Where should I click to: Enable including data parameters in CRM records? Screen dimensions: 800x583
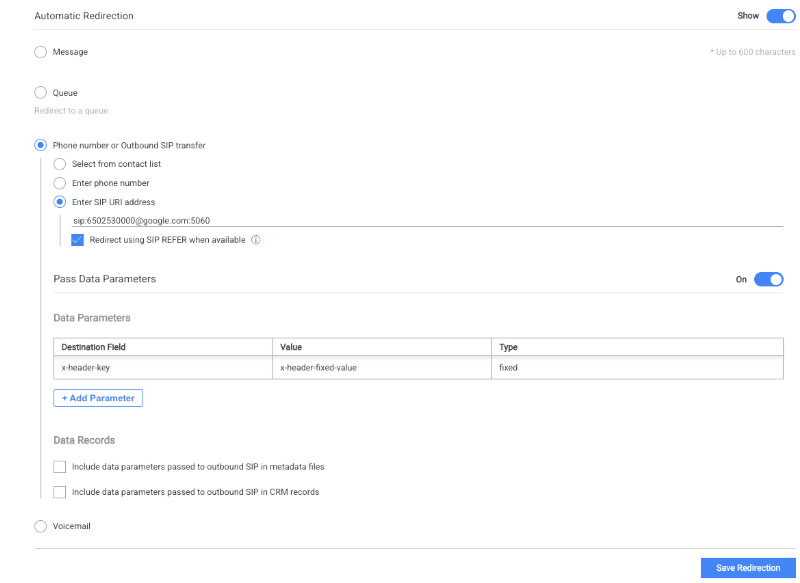59,491
